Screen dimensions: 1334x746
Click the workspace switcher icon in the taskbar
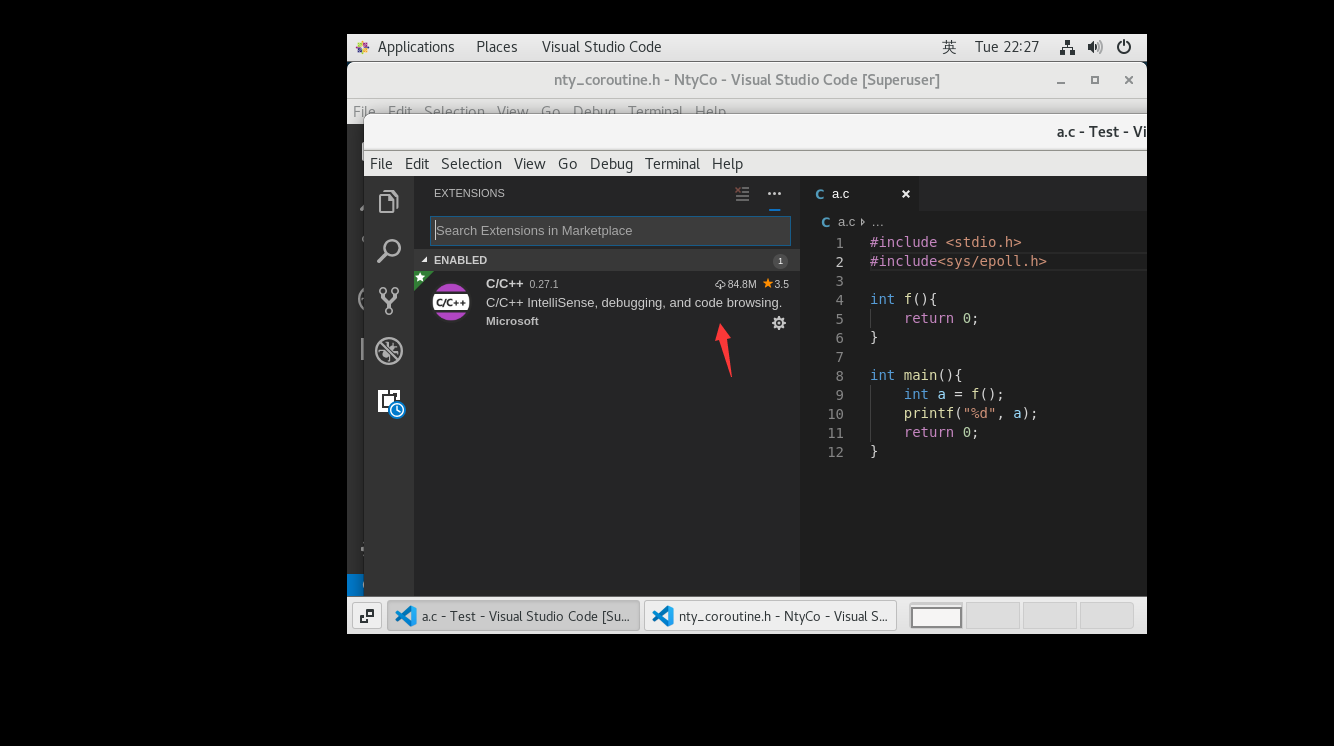click(367, 615)
